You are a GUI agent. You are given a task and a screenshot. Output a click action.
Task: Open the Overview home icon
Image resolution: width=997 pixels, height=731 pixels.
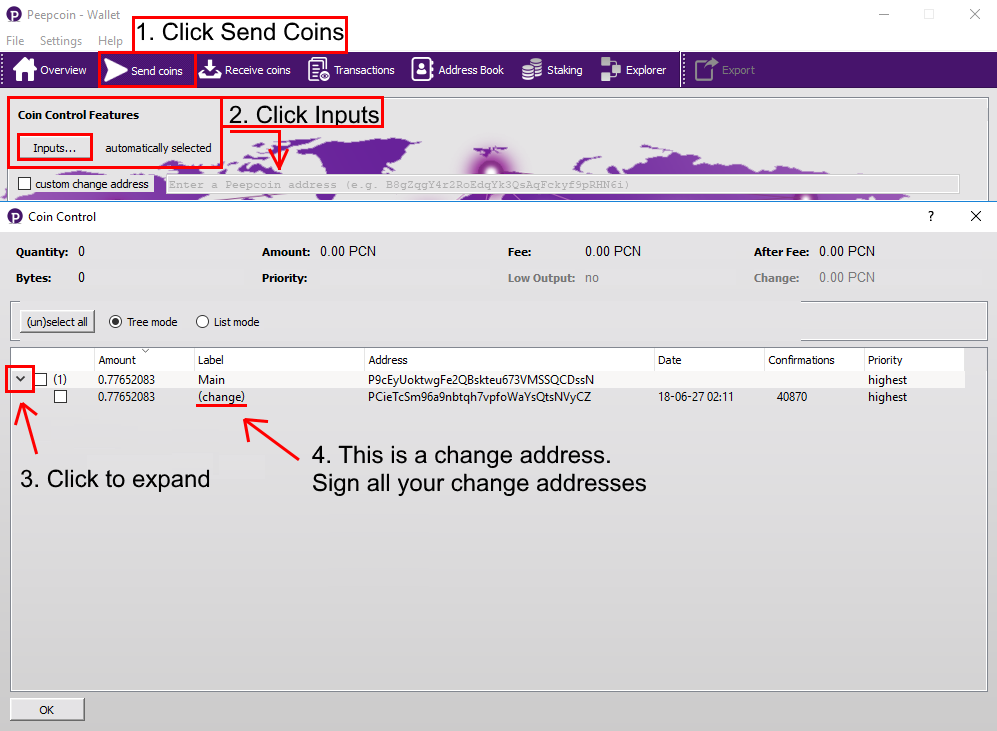click(x=25, y=69)
